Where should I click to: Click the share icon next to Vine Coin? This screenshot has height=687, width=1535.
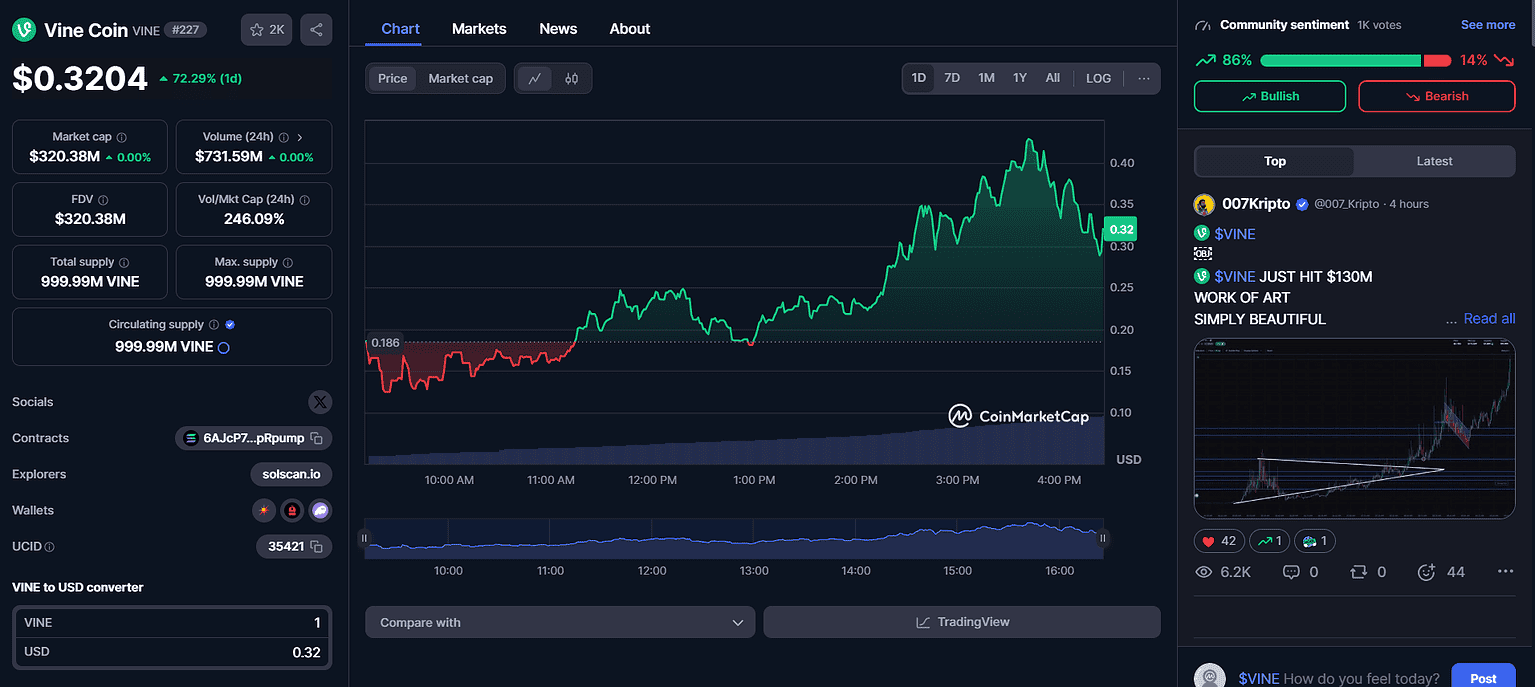(x=316, y=30)
